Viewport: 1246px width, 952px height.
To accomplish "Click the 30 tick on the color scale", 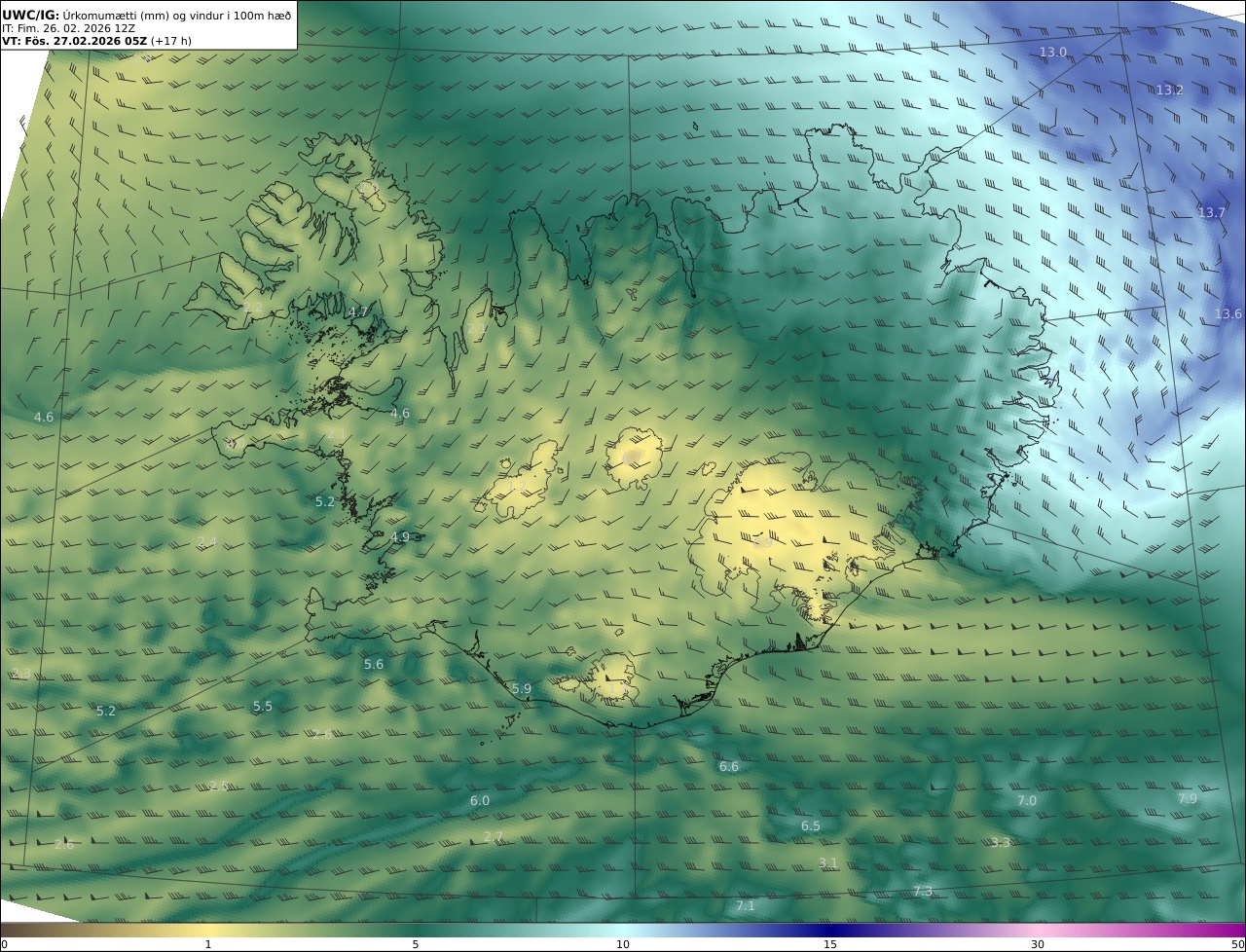I will coord(1038,944).
